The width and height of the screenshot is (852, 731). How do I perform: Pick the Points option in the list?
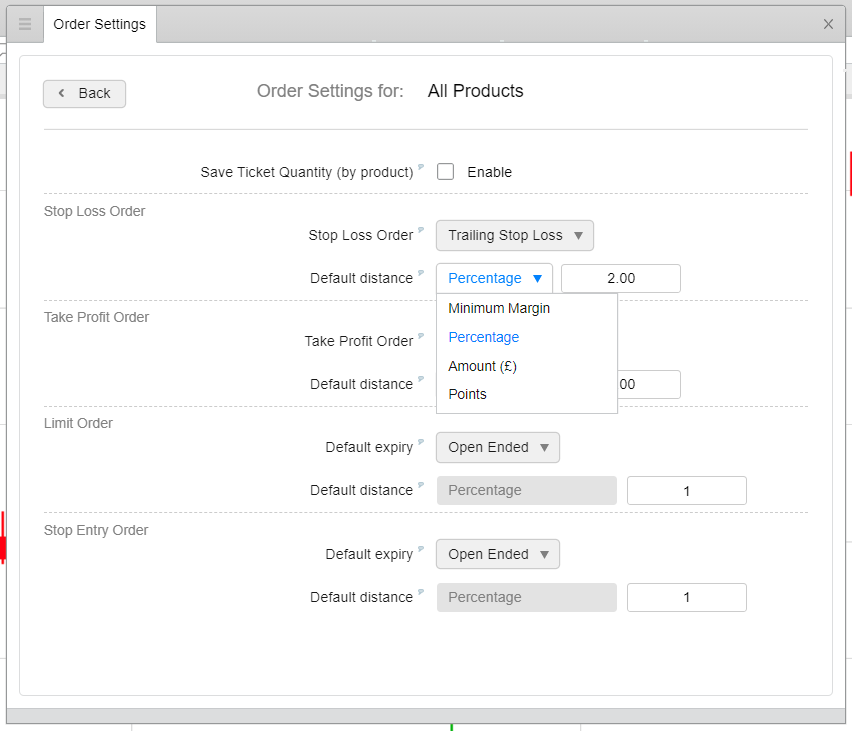[x=467, y=394]
